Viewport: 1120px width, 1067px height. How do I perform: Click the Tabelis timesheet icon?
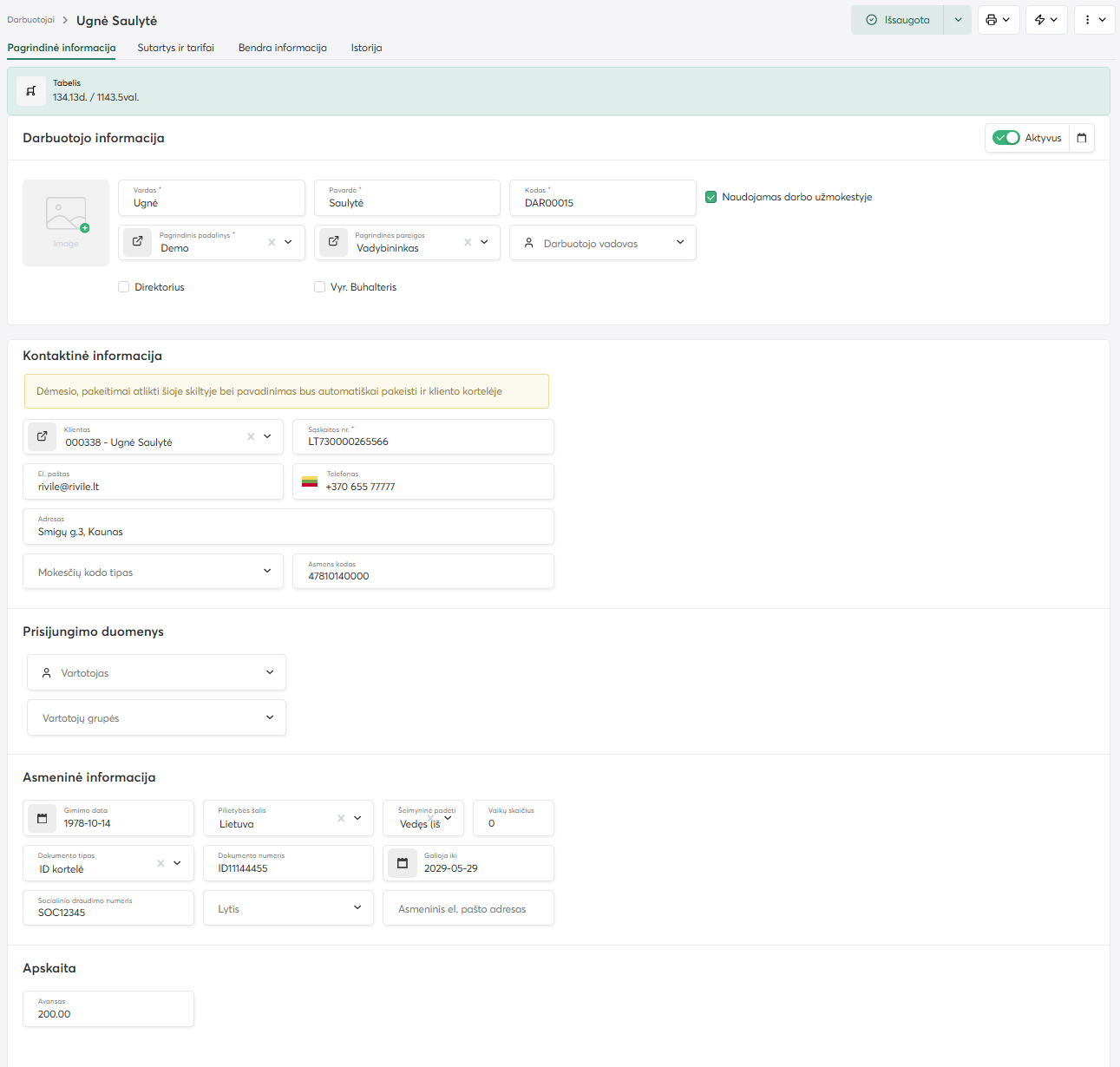(31, 91)
